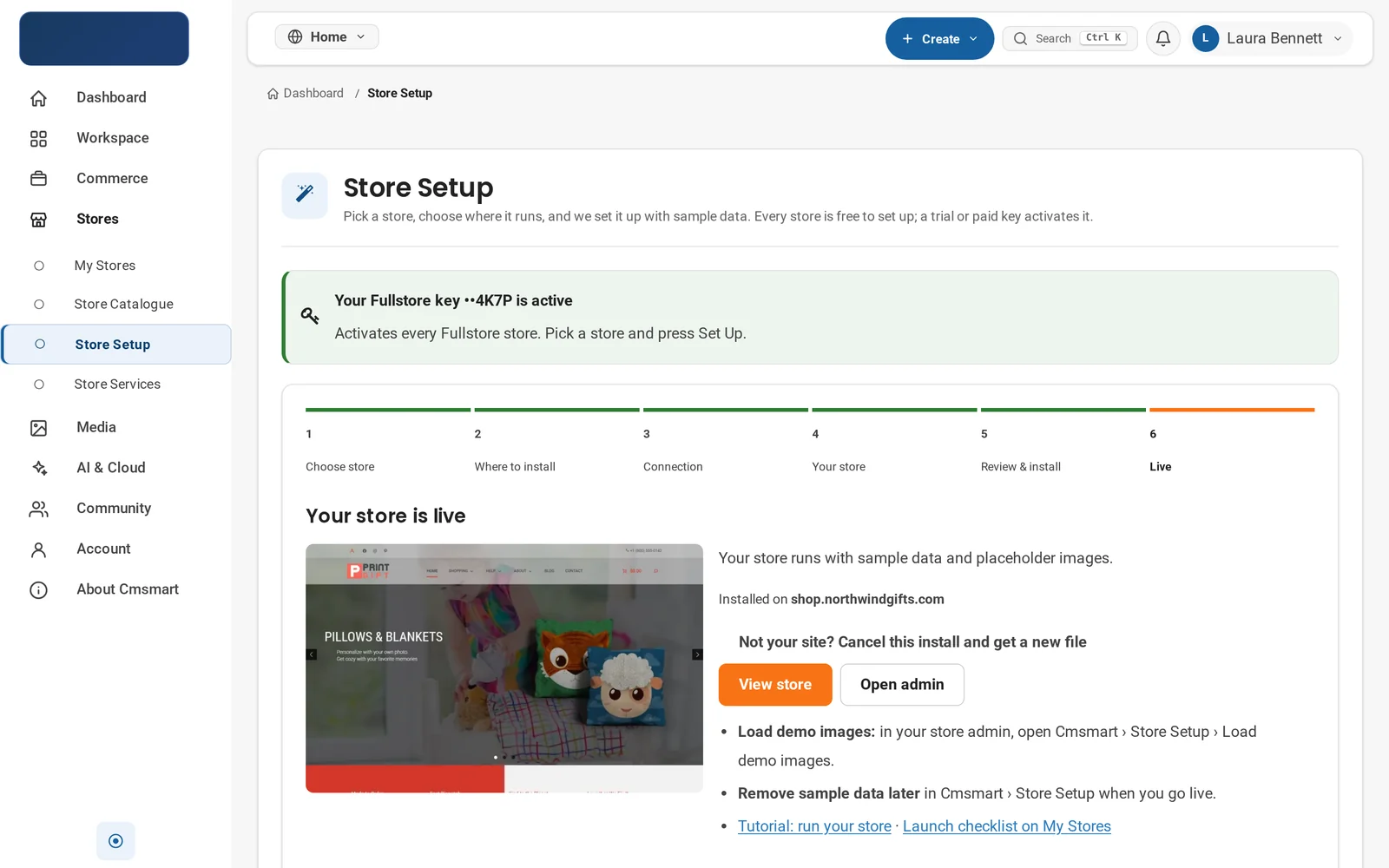Click step 1 Choose store progress bar
This screenshot has height=868, width=1389.
click(x=388, y=410)
